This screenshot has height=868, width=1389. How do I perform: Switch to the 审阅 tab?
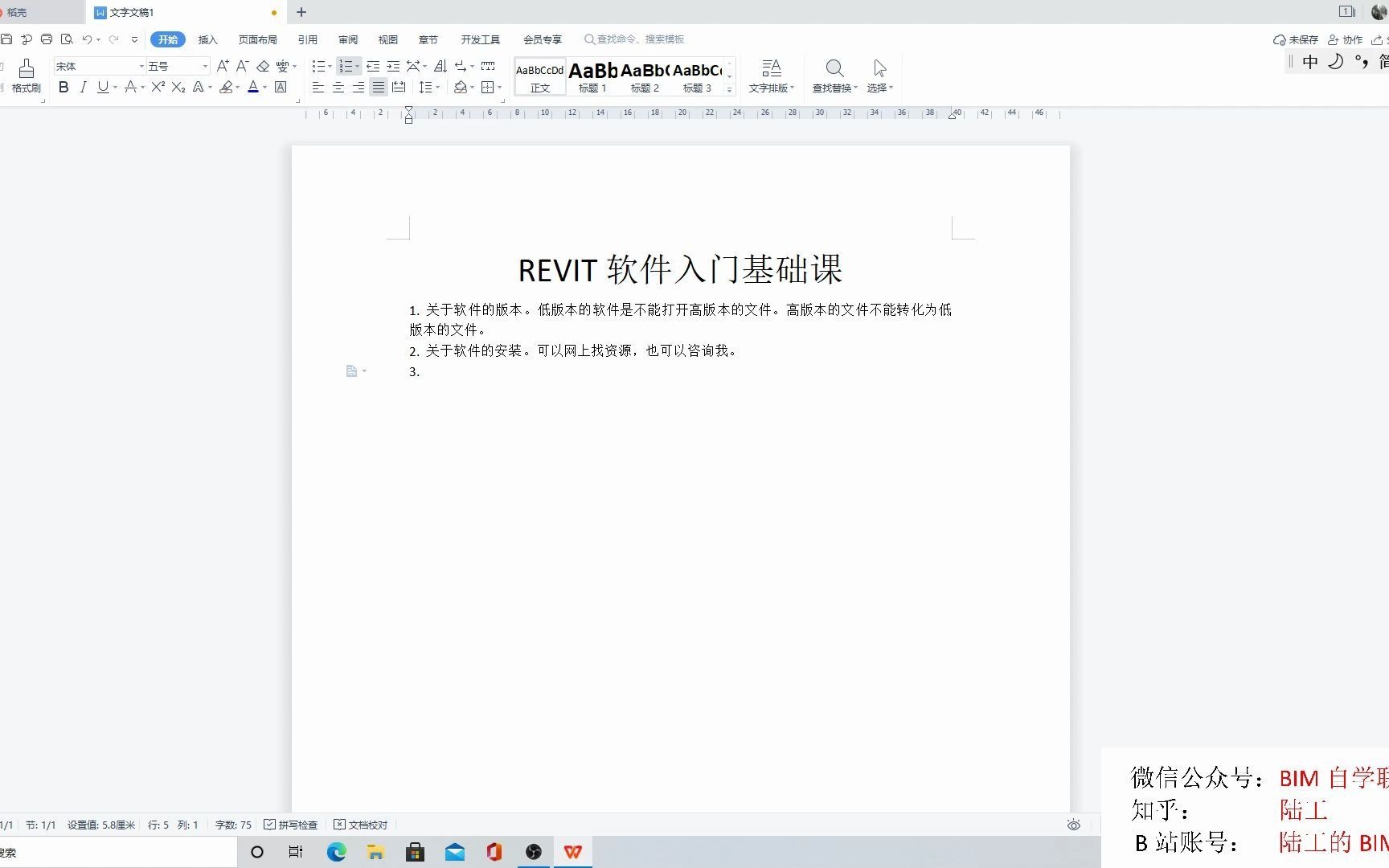(347, 39)
